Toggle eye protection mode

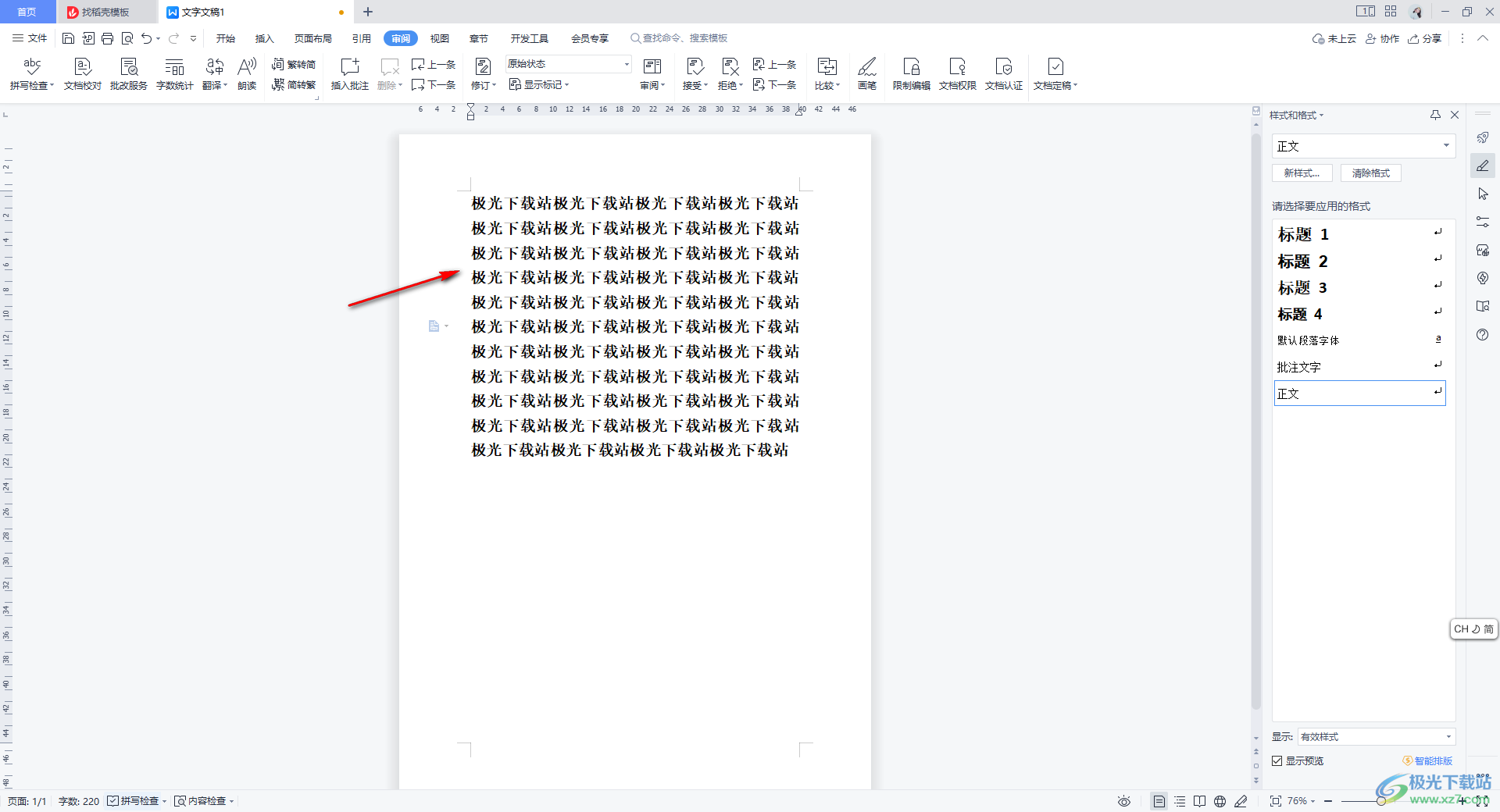point(1124,801)
